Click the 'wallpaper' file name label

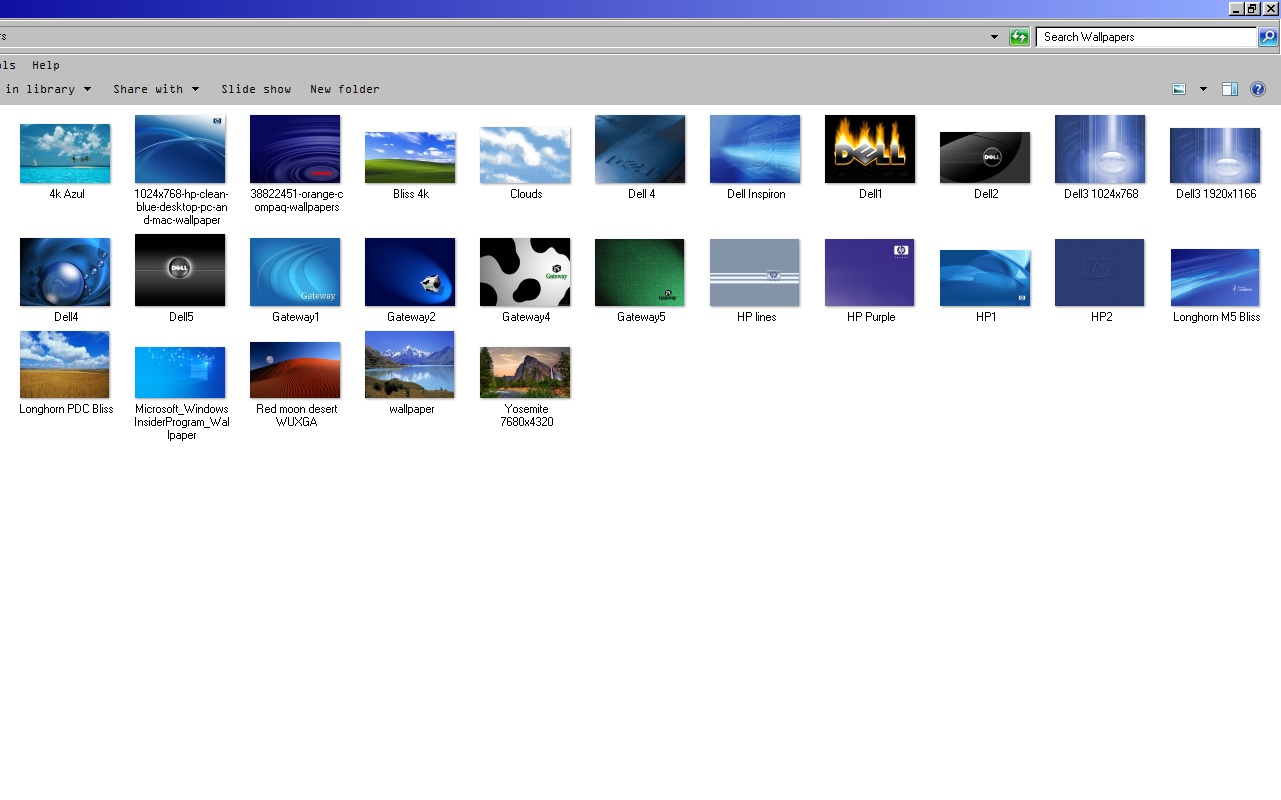point(411,409)
